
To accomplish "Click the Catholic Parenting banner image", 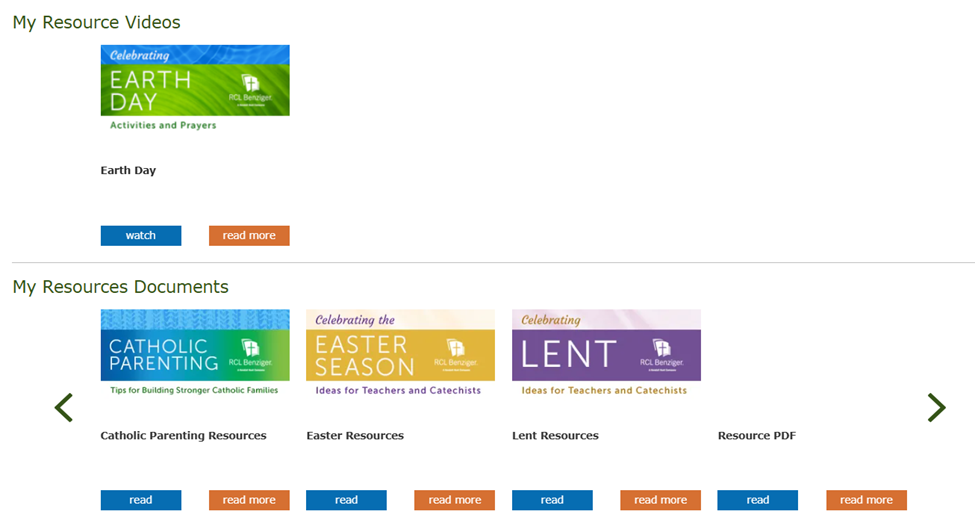I will [195, 352].
